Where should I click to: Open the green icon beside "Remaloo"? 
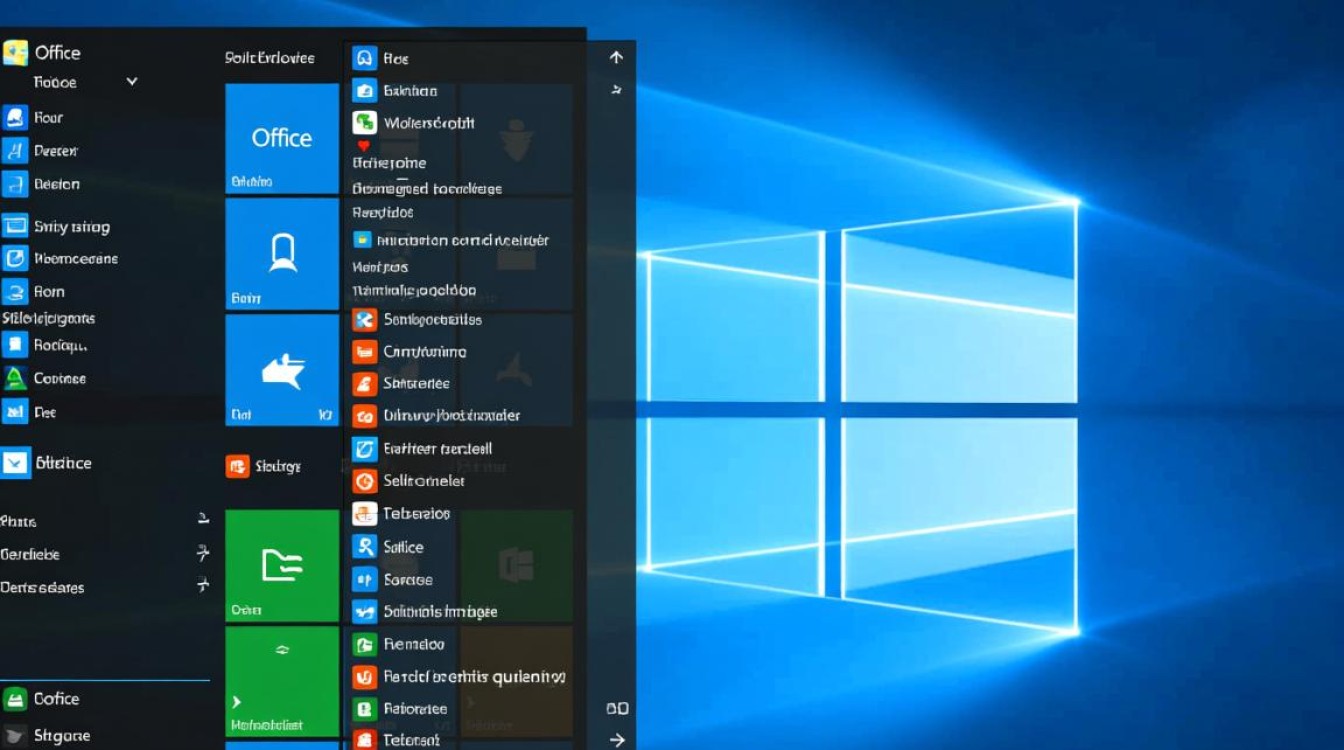tap(364, 645)
